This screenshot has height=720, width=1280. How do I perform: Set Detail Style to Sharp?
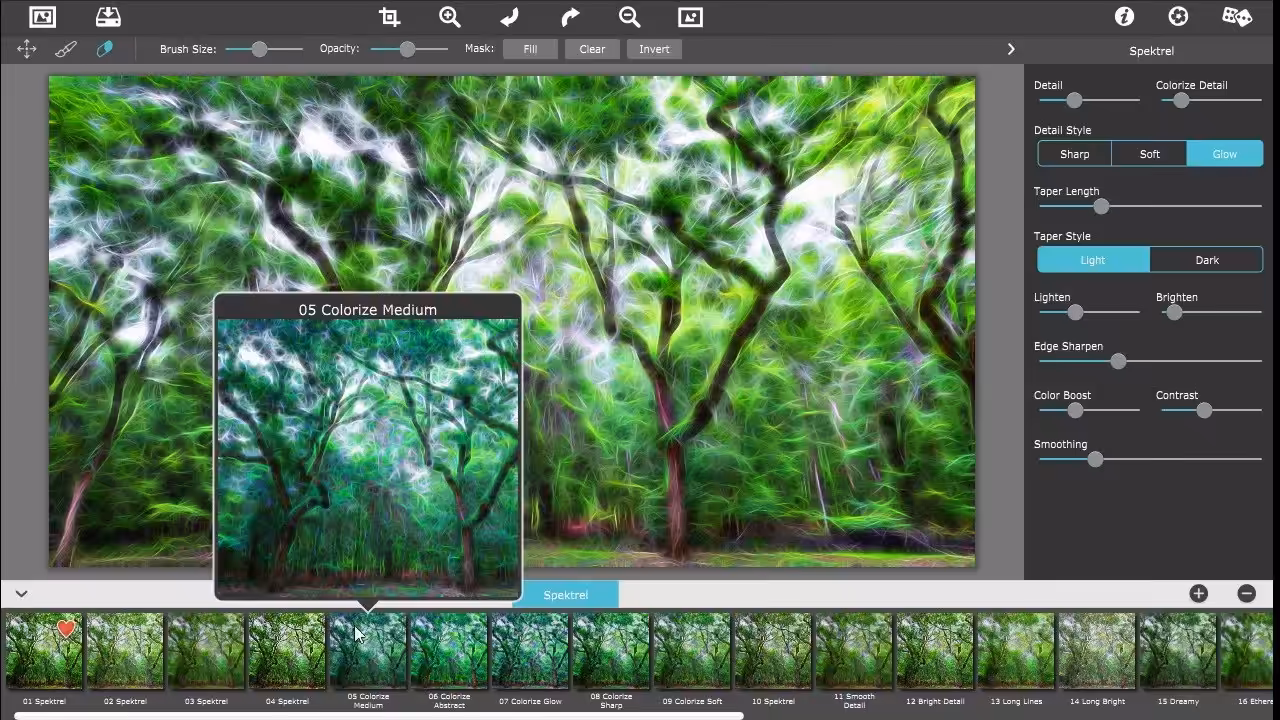[x=1075, y=154]
